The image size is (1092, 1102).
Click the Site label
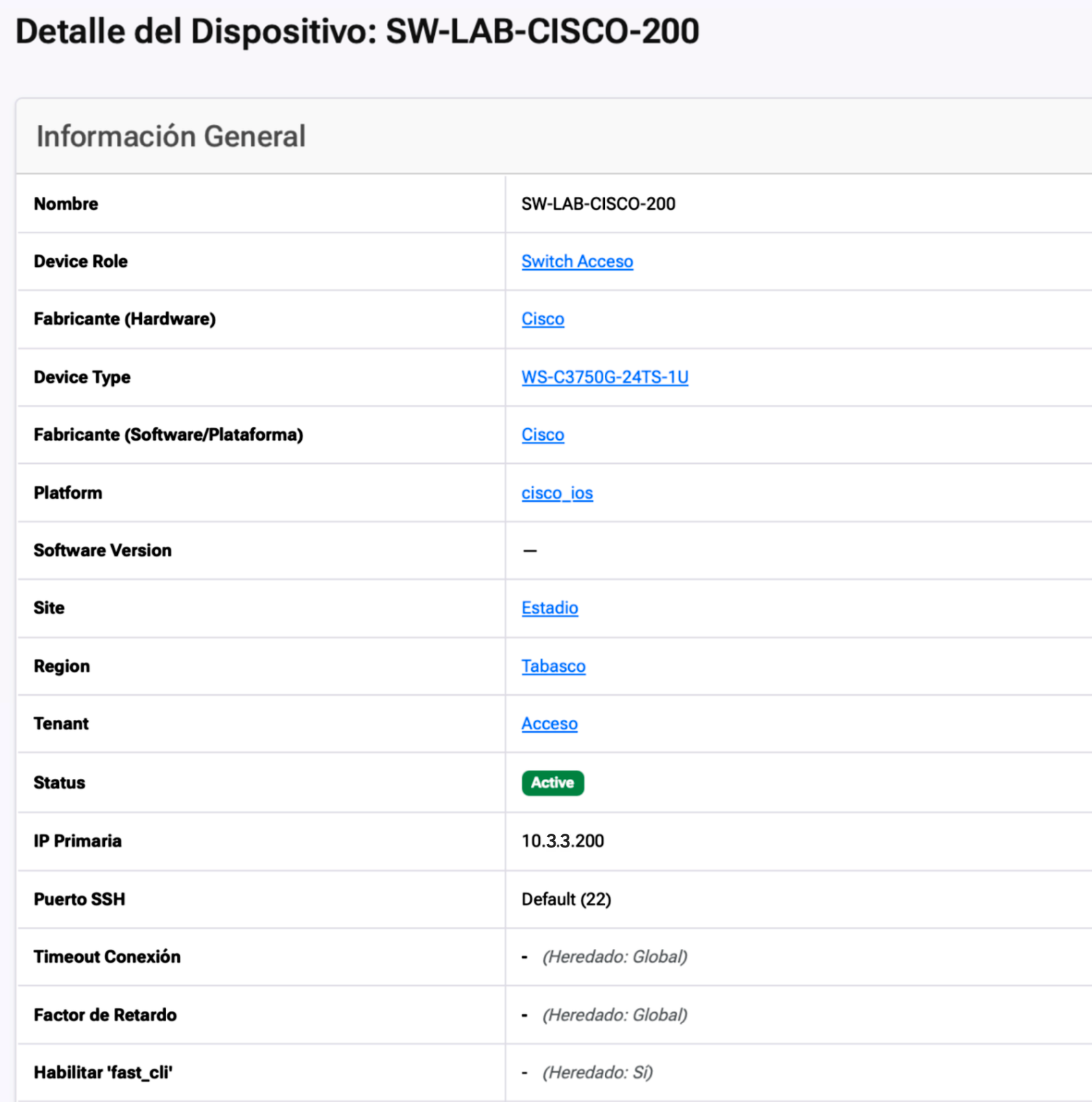coord(49,608)
